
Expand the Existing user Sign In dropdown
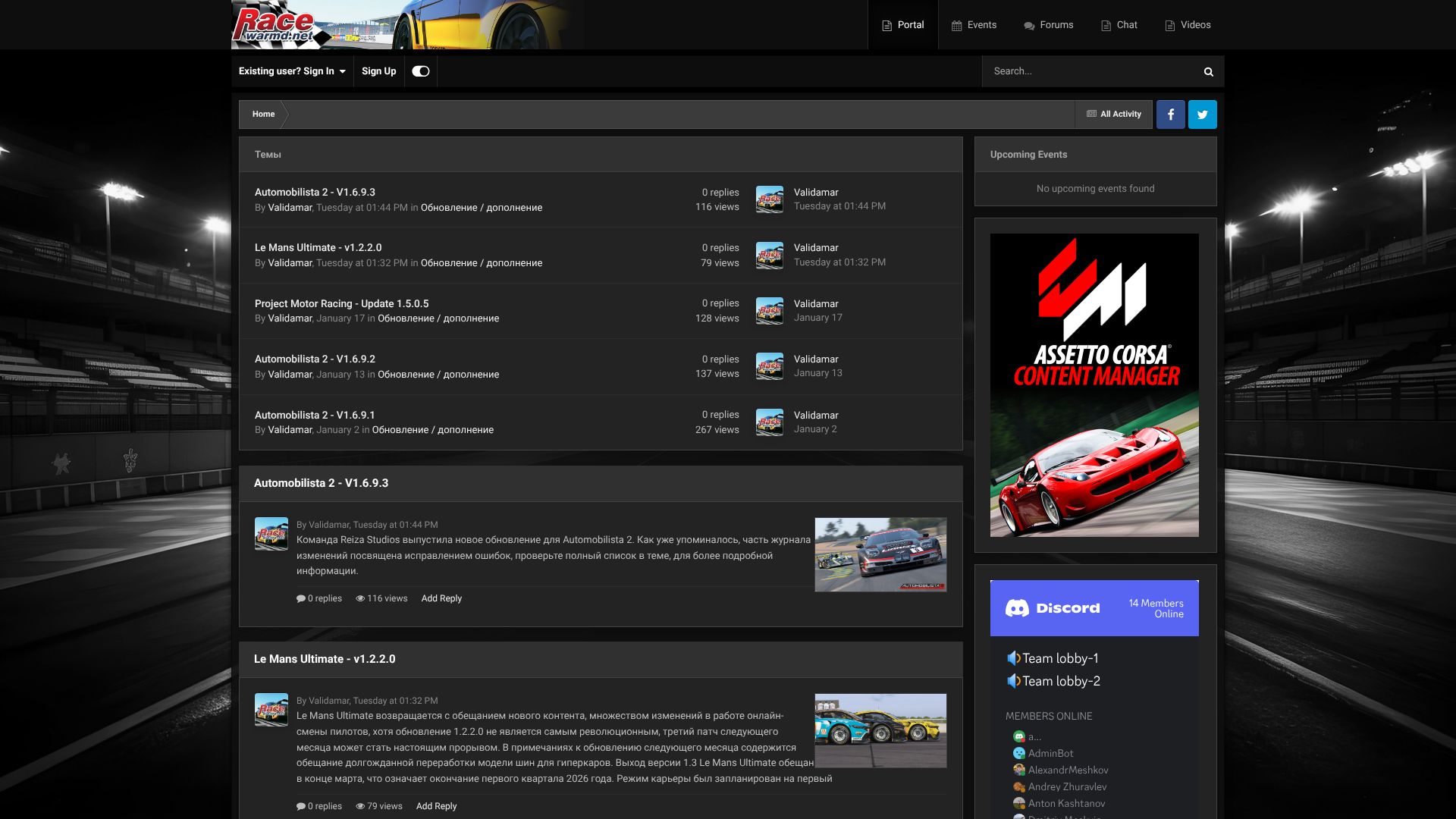click(292, 71)
